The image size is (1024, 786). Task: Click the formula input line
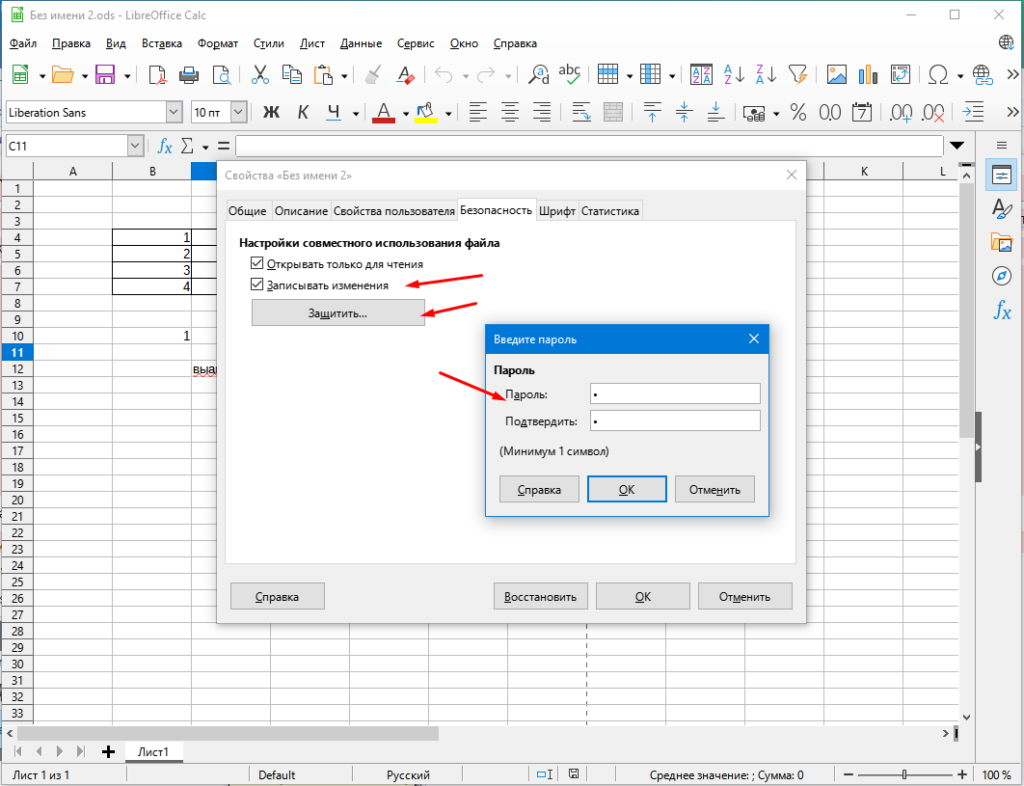[588, 146]
